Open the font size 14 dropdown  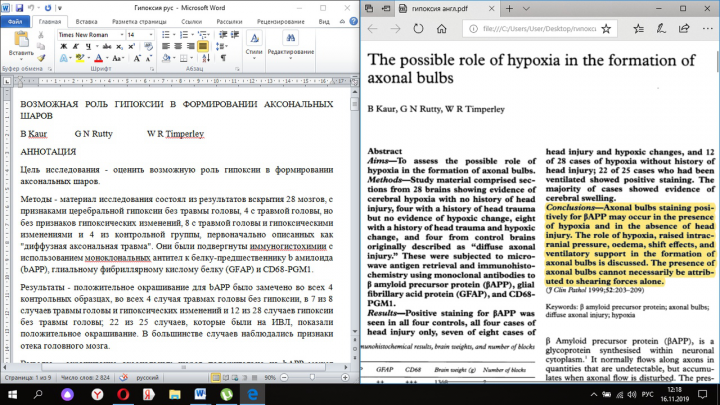140,35
